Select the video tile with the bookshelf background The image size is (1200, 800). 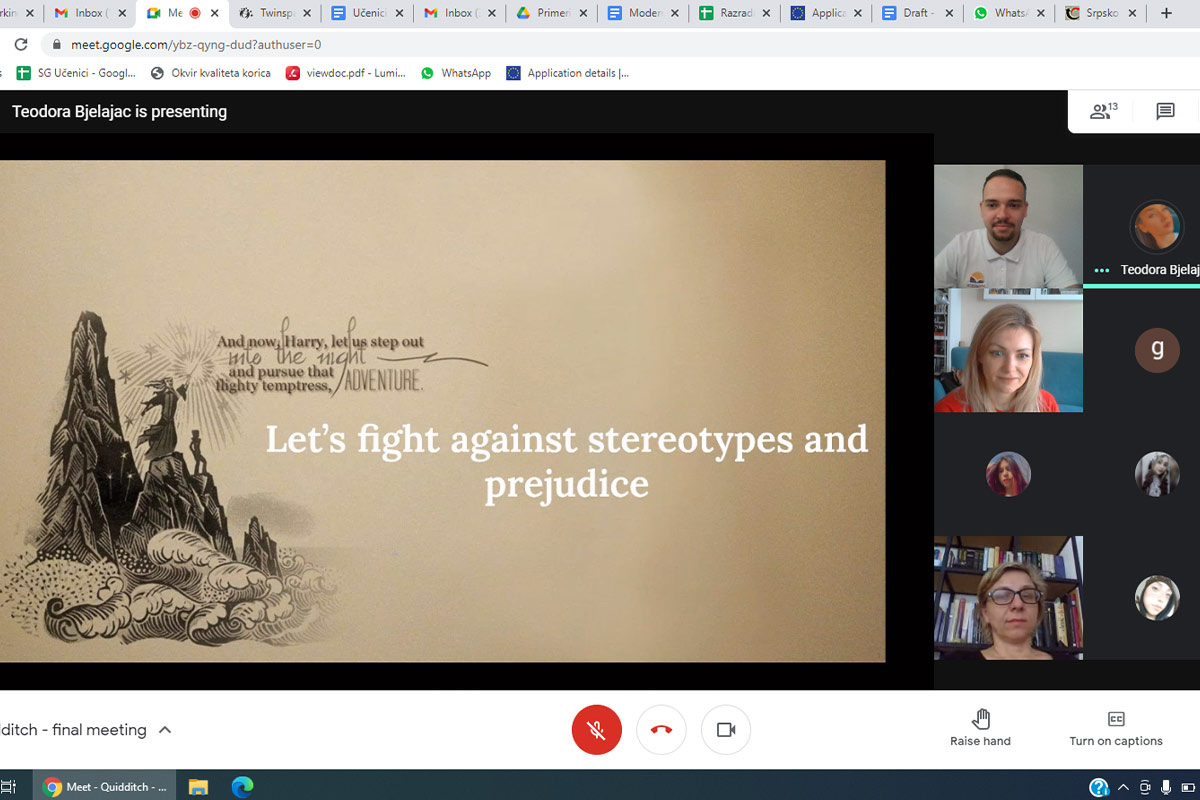pyautogui.click(x=1008, y=597)
